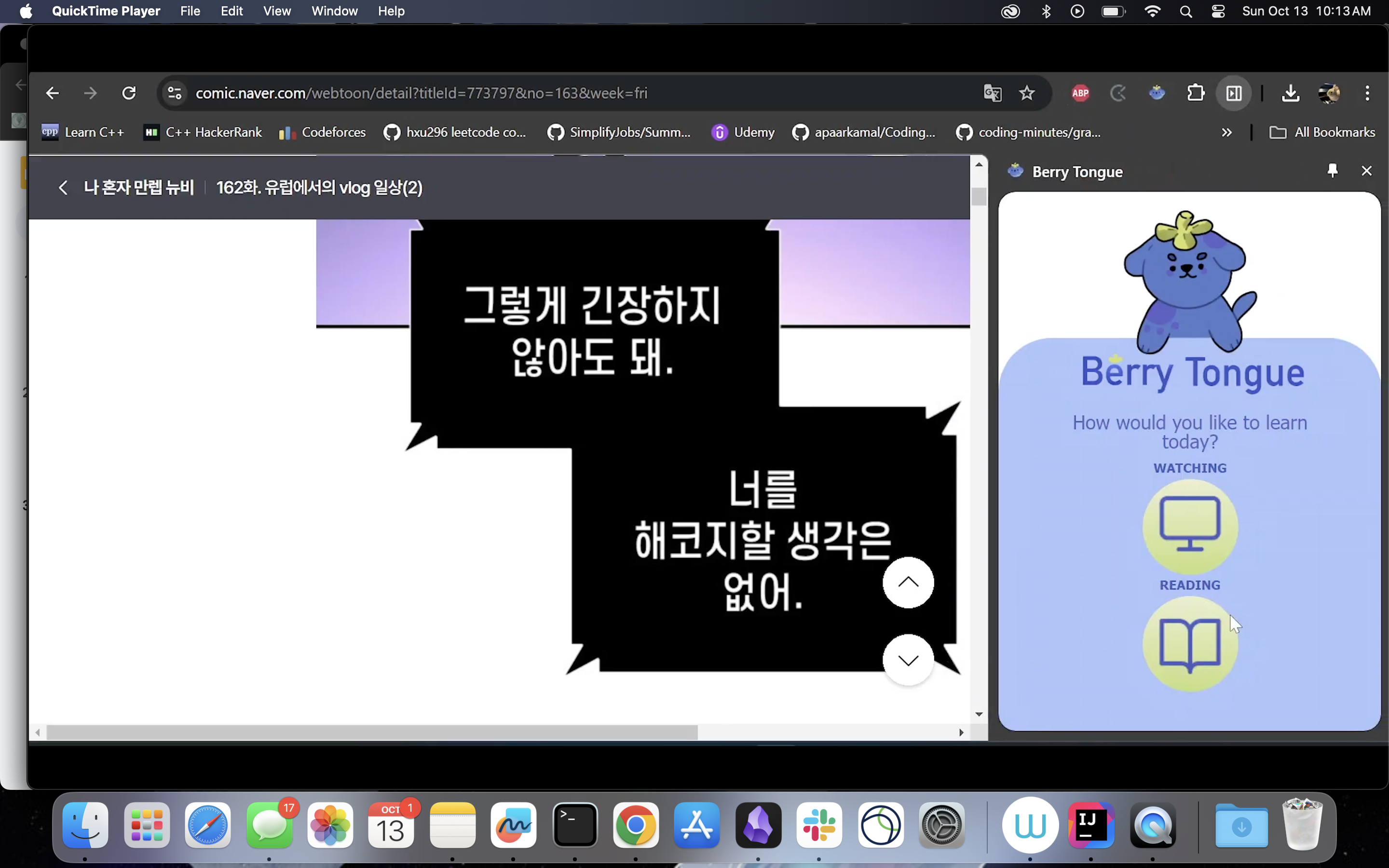Open the Extensions puzzle icon
This screenshot has height=868, width=1389.
click(x=1196, y=93)
